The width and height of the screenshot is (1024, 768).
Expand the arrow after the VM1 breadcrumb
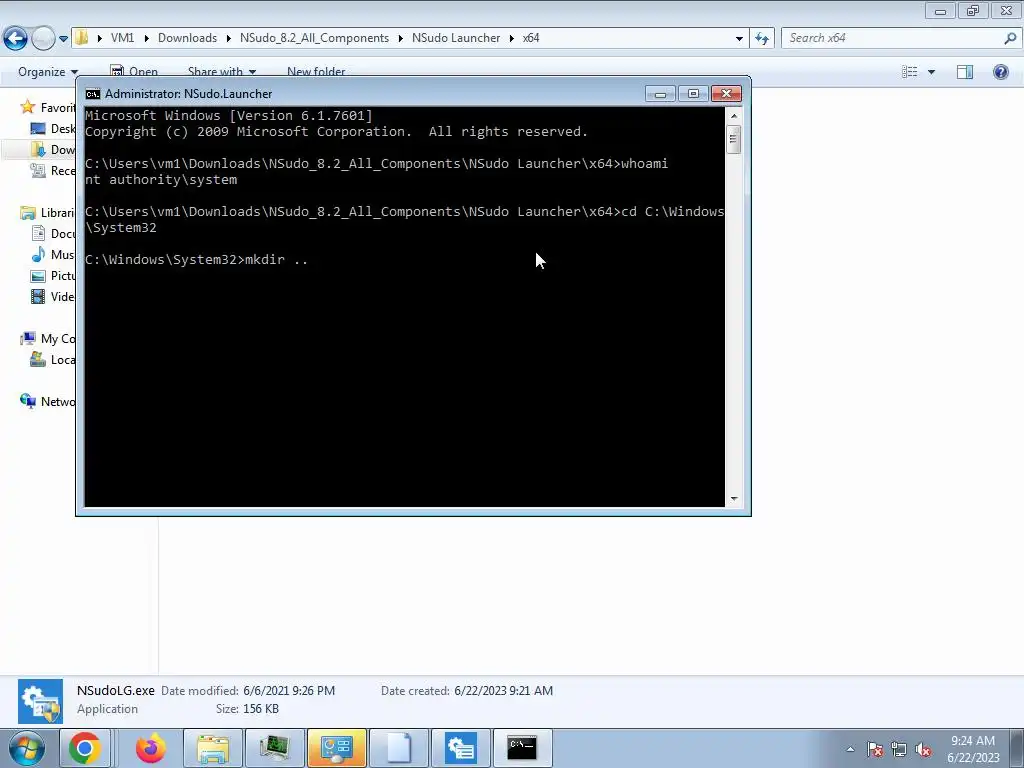146,38
